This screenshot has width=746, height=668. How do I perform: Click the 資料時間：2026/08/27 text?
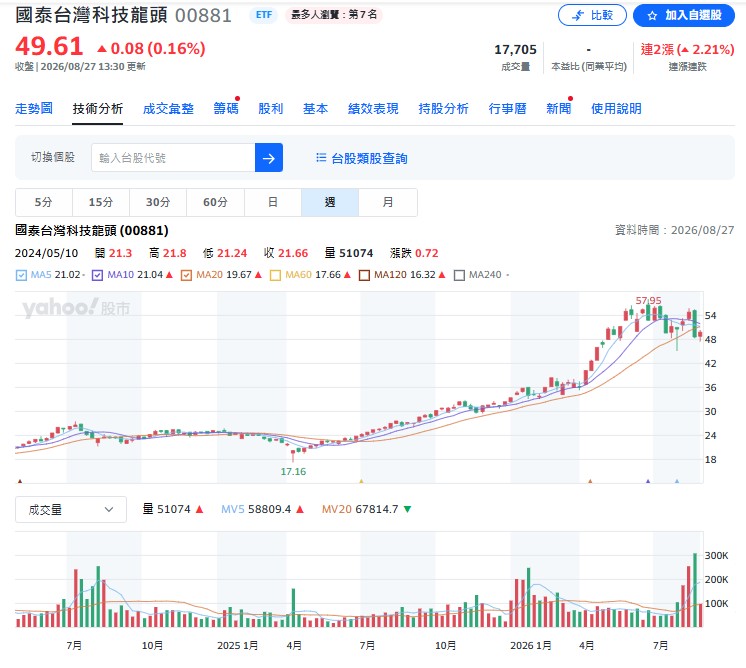[x=674, y=230]
